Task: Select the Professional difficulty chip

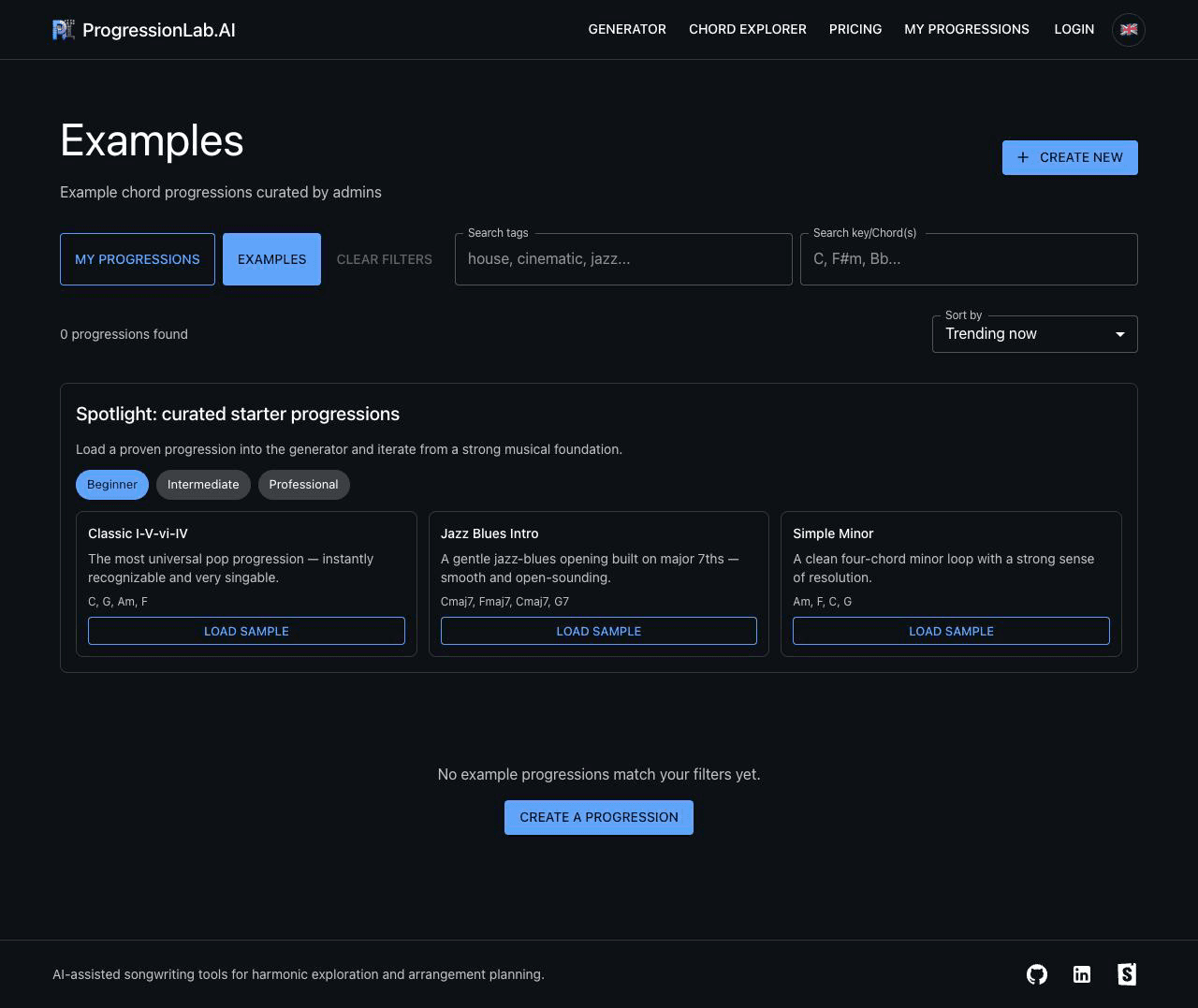Action: click(303, 485)
